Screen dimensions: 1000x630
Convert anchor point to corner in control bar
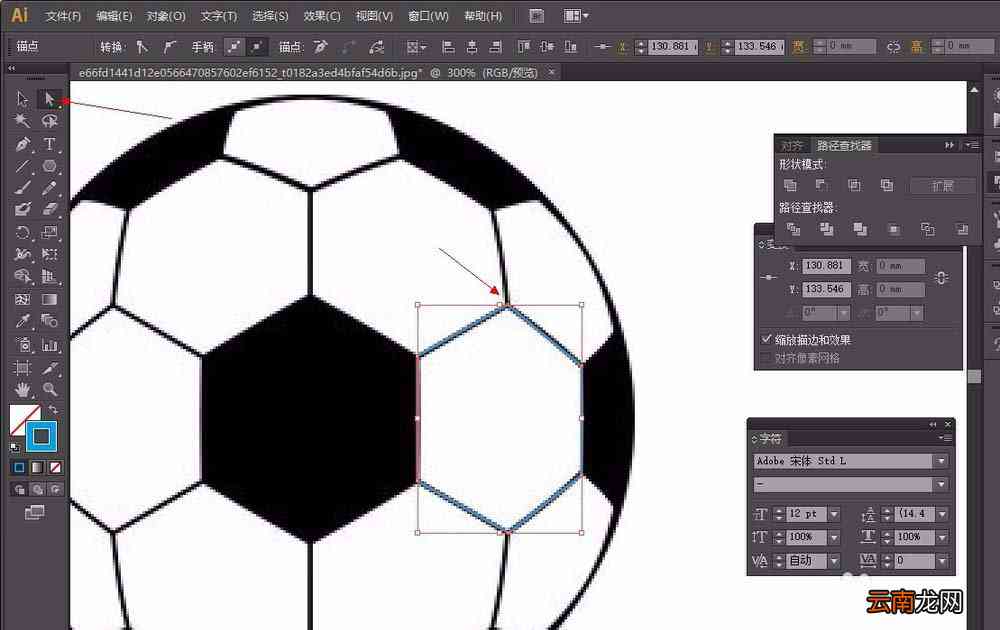(x=142, y=47)
